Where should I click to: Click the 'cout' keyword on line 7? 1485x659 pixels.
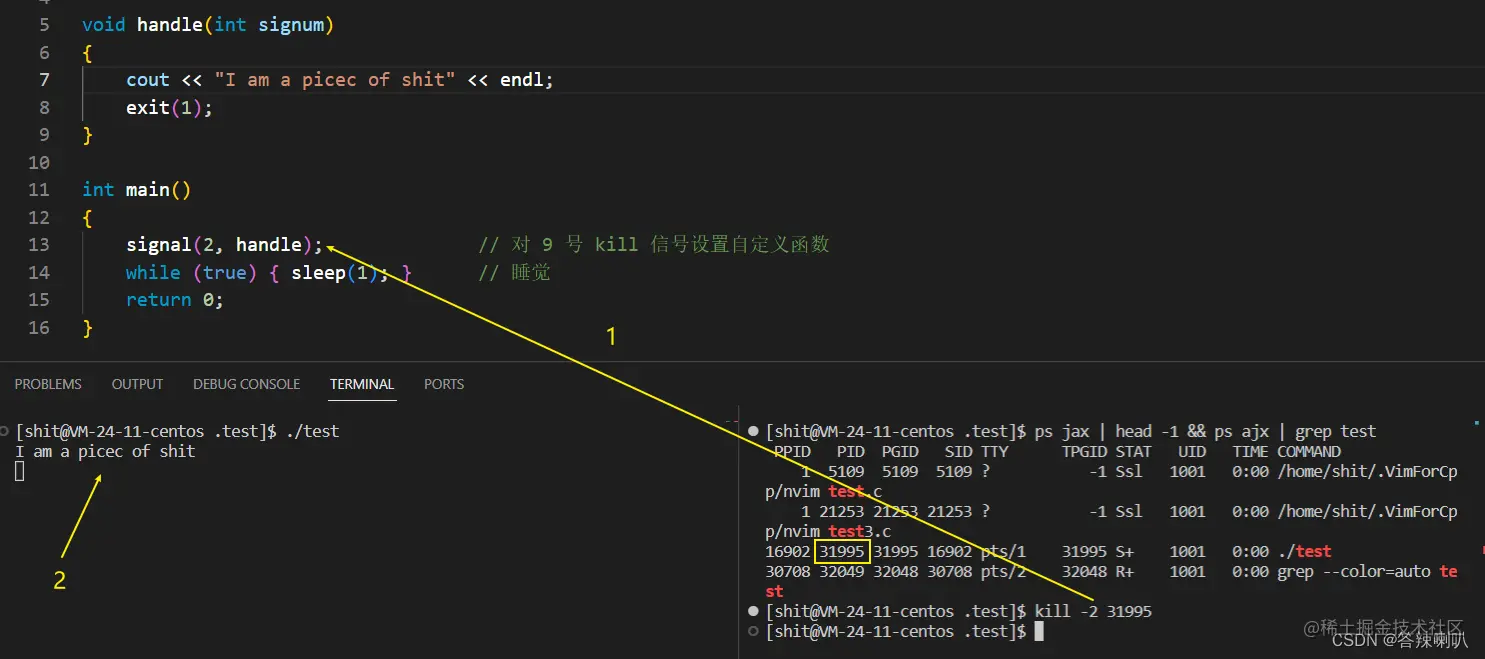coord(148,80)
